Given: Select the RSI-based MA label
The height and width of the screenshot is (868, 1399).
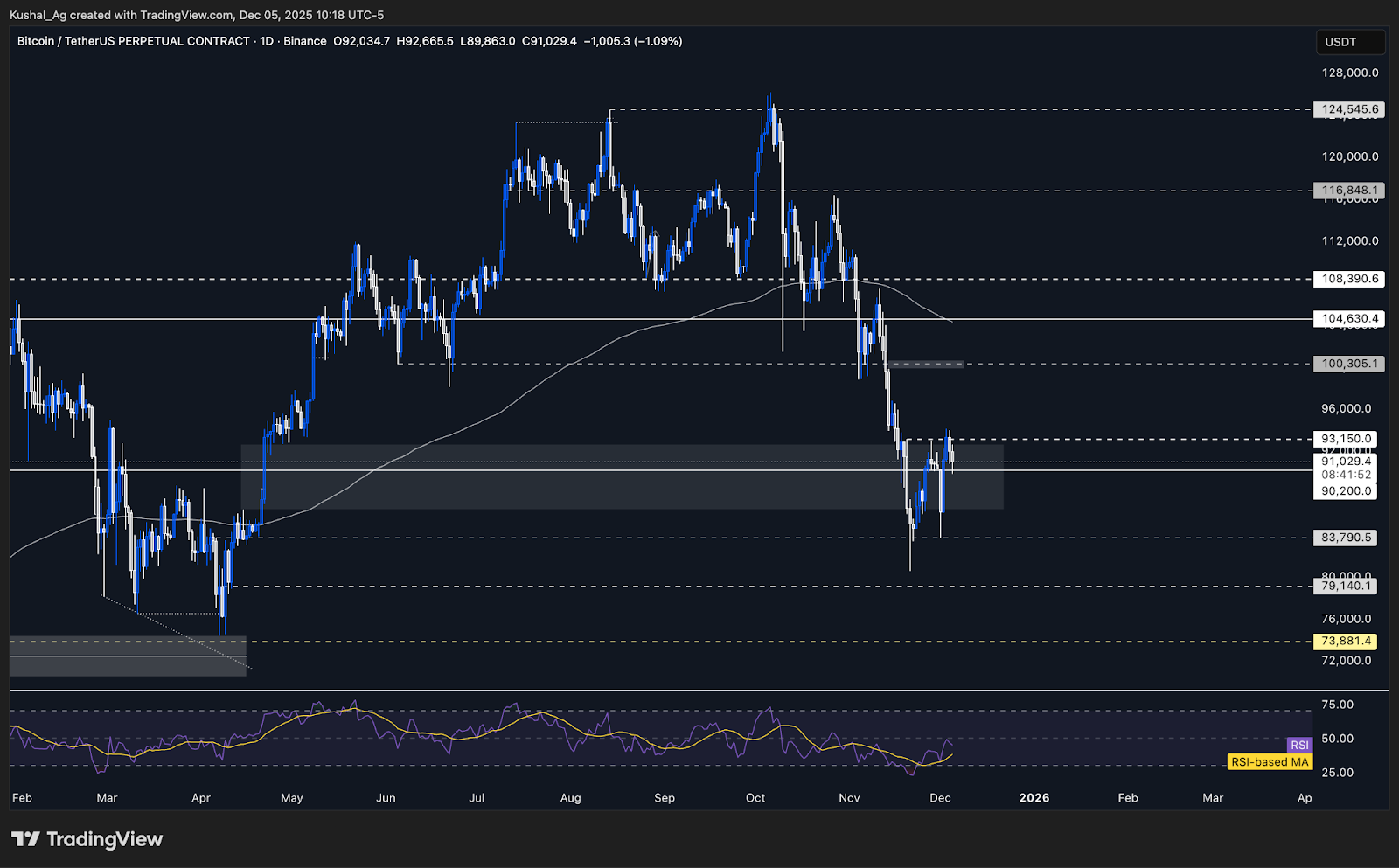Looking at the screenshot, I should click(x=1270, y=761).
